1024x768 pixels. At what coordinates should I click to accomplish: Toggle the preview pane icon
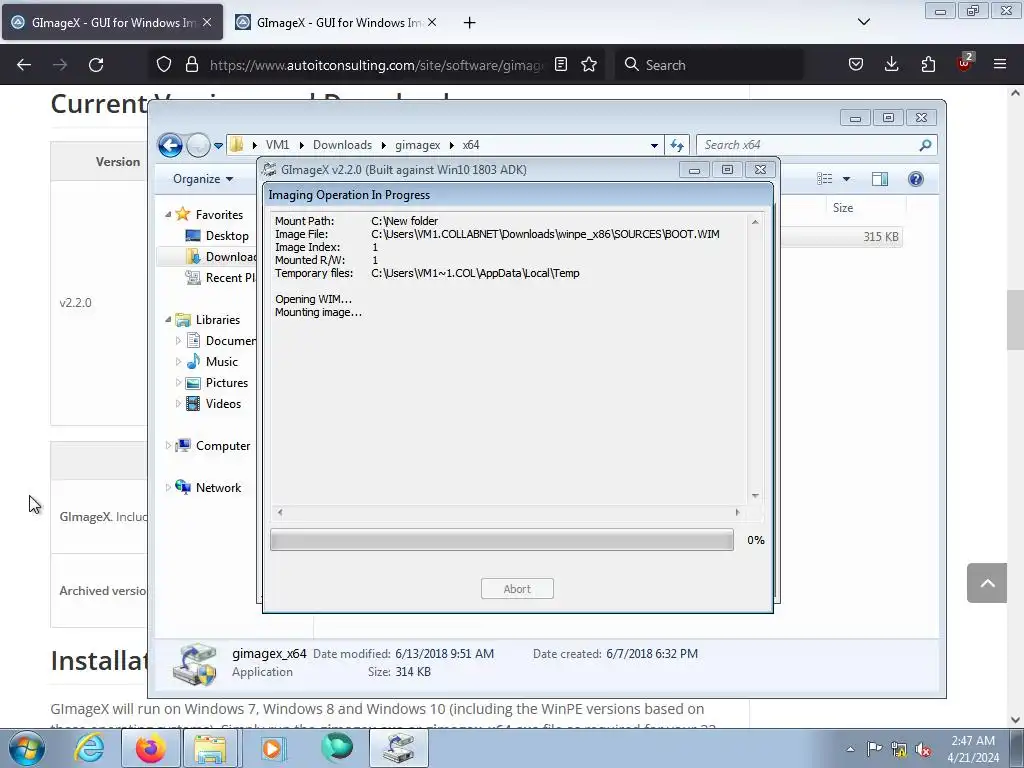880,179
